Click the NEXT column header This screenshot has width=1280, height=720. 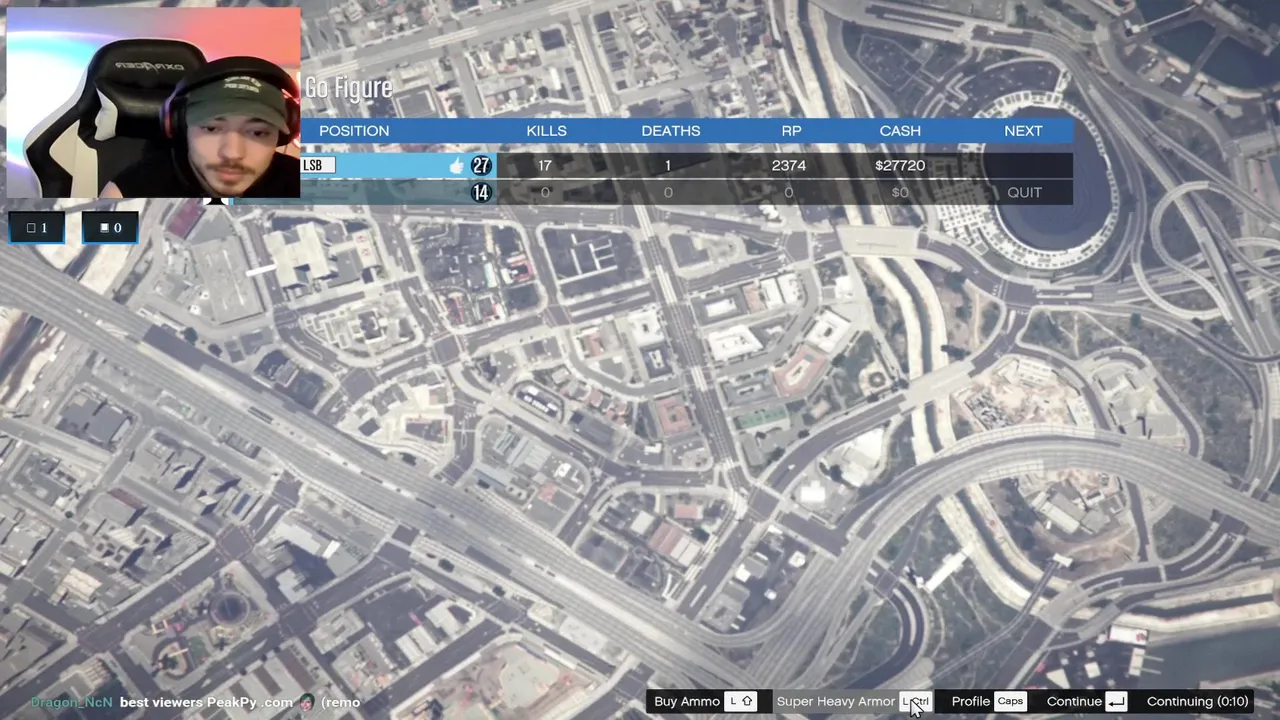click(x=1023, y=131)
